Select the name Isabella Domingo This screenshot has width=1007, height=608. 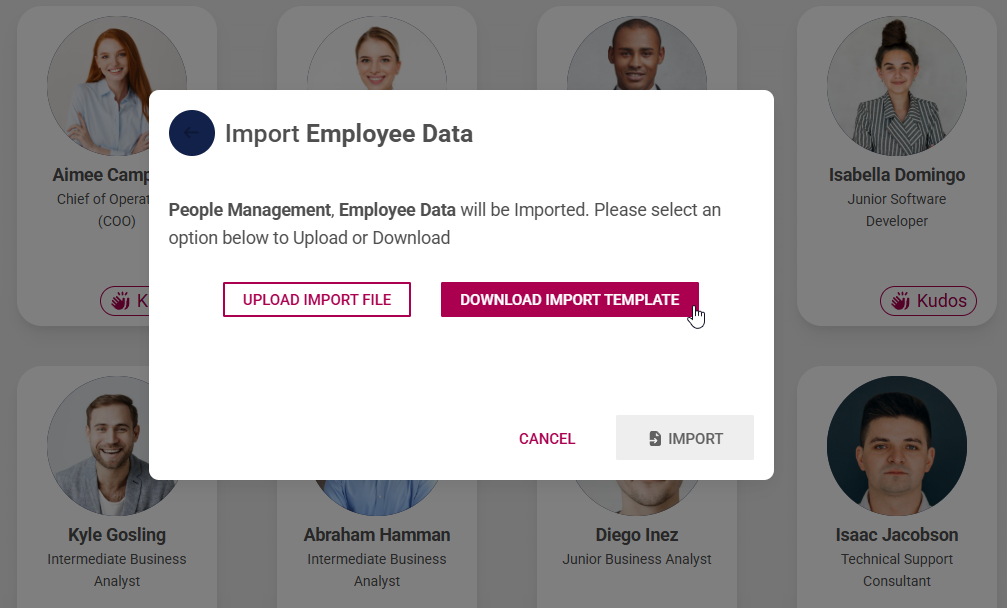pos(896,174)
